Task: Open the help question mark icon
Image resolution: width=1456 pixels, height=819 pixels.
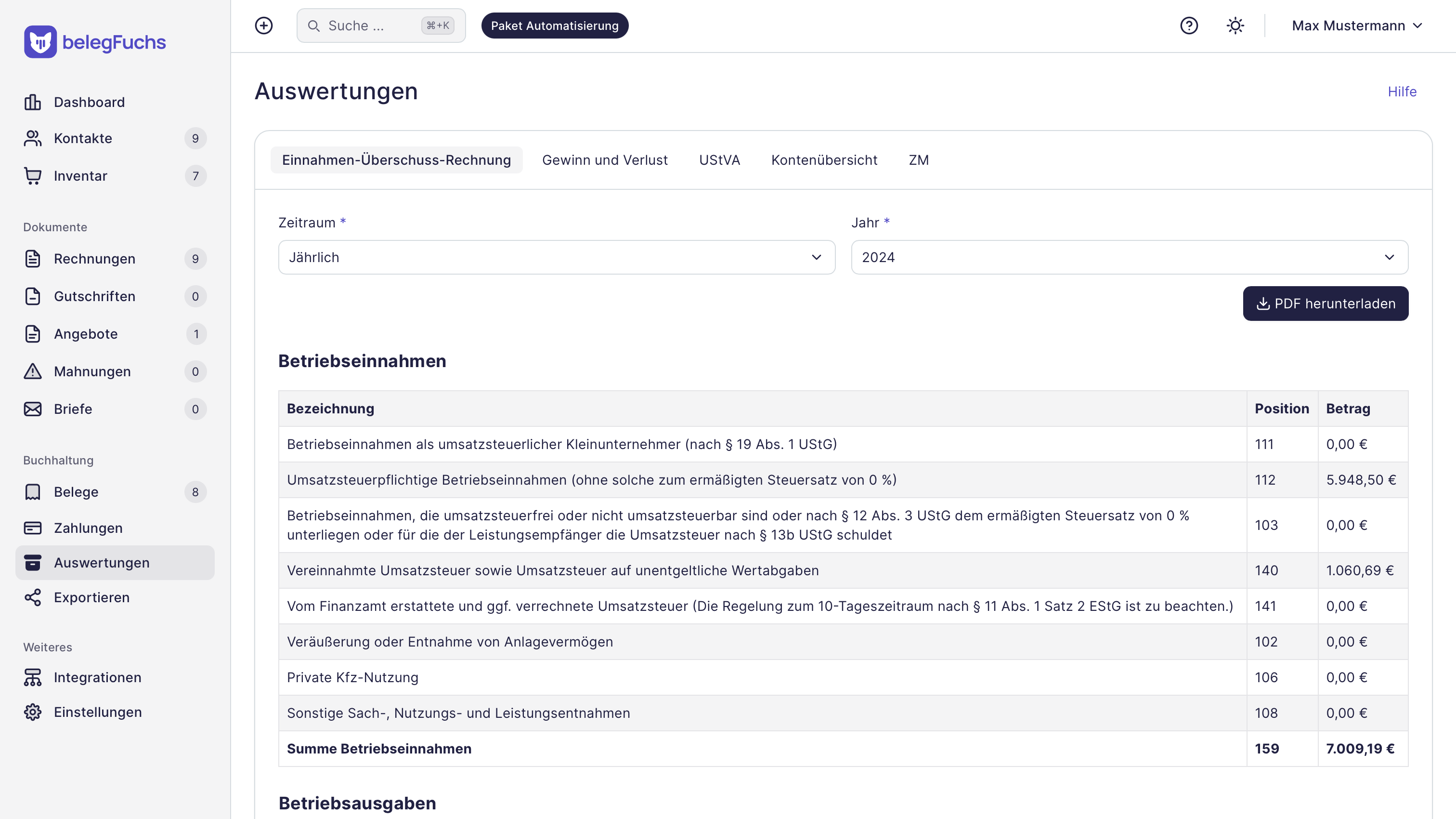Action: 1189,26
